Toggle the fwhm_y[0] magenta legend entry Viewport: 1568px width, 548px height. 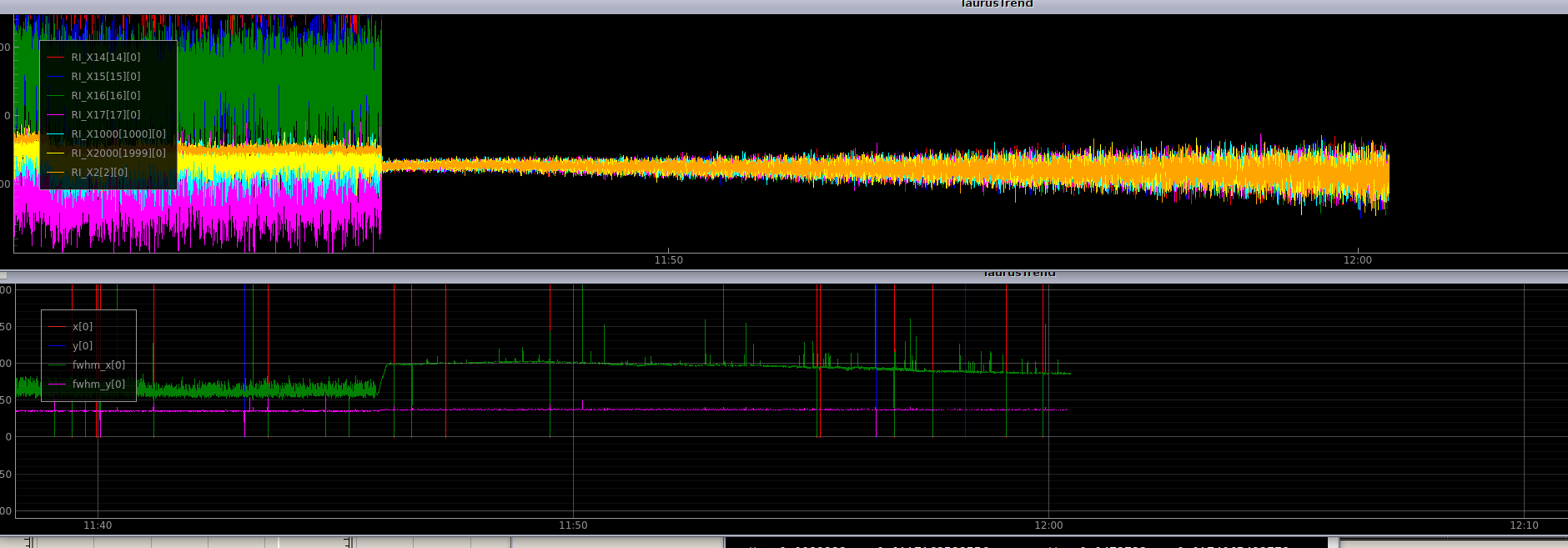pos(98,385)
